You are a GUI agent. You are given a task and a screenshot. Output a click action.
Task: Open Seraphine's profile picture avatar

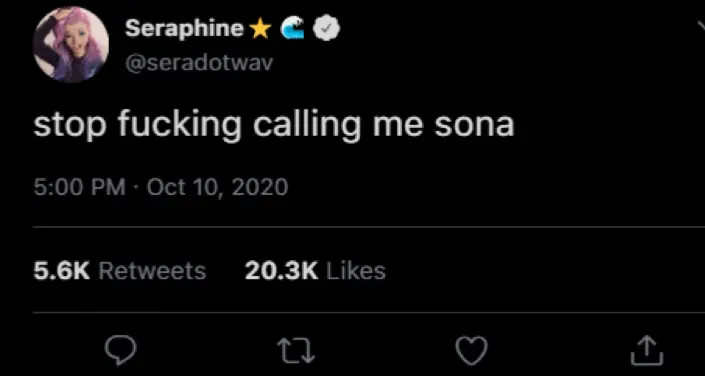coord(71,44)
